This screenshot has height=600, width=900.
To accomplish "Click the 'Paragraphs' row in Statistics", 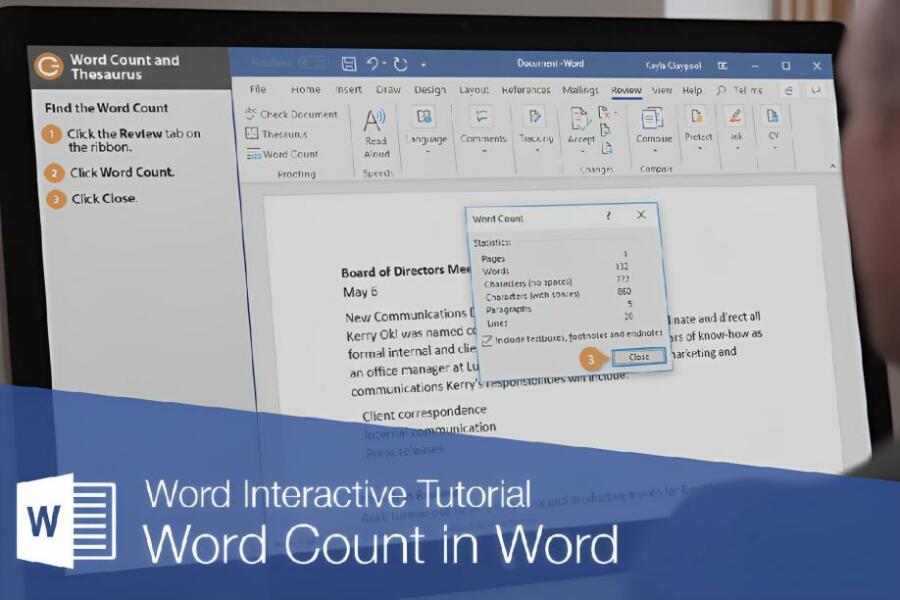I will [558, 307].
